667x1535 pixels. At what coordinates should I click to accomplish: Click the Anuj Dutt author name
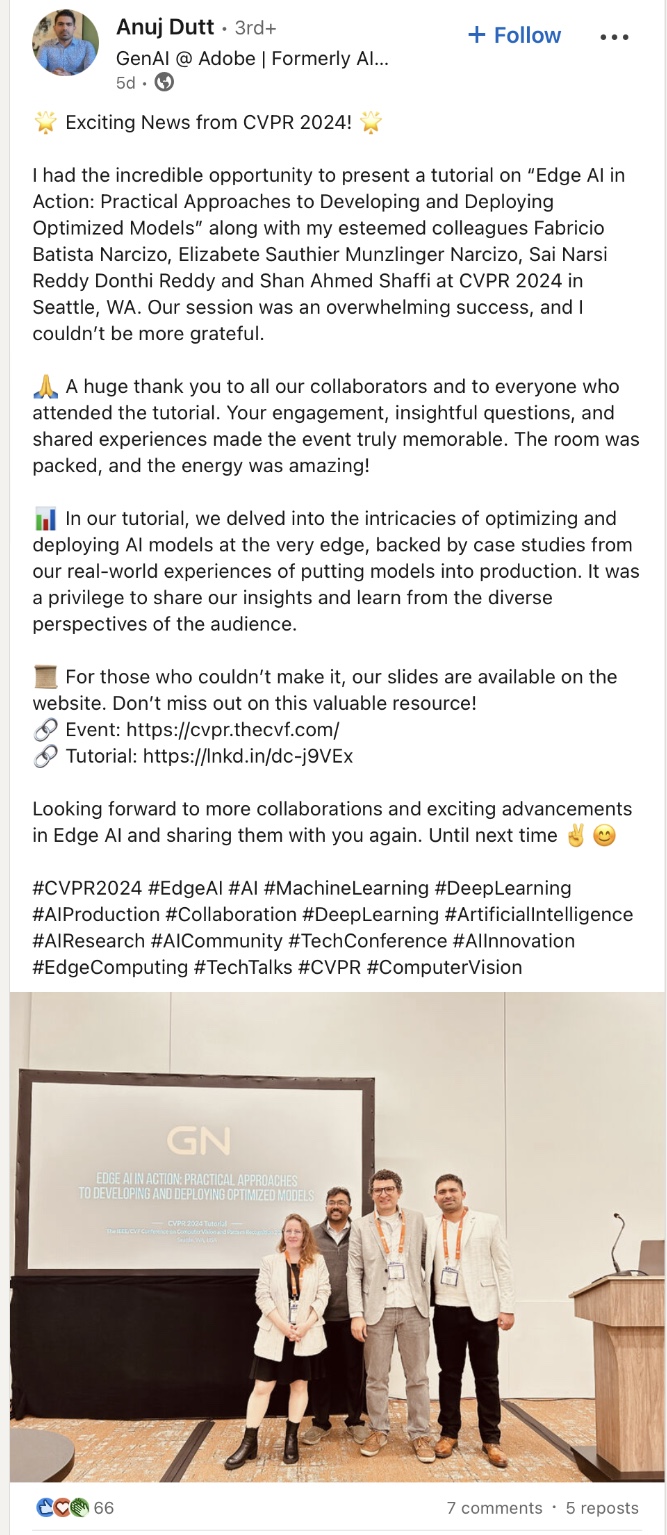tap(165, 27)
